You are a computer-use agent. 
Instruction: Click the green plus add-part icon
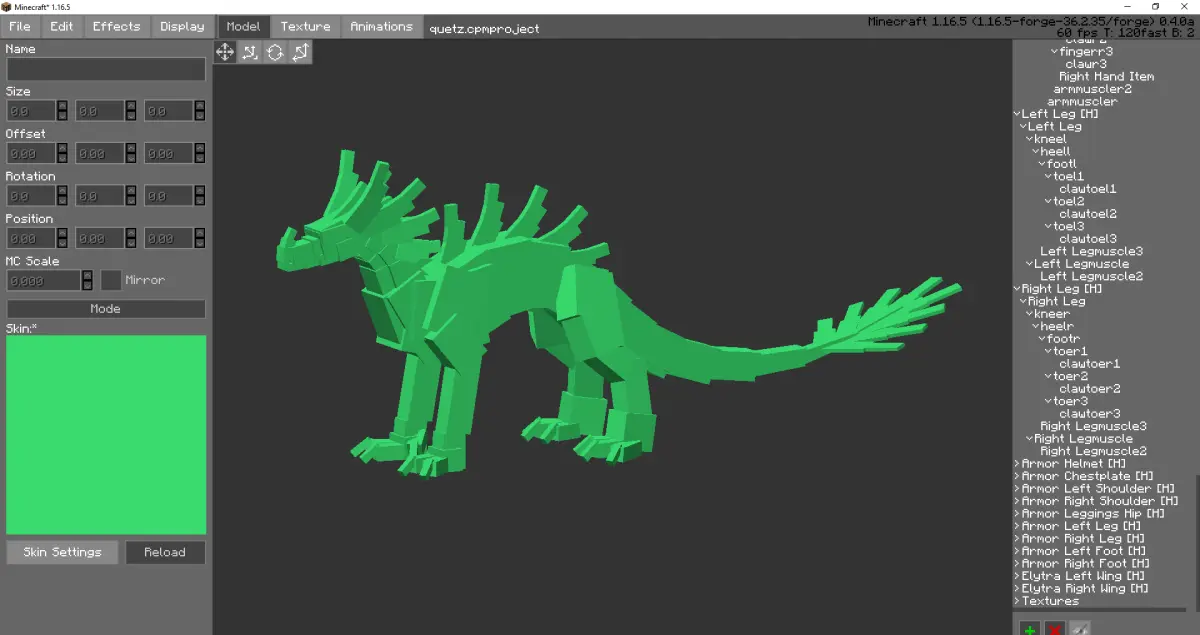1030,630
